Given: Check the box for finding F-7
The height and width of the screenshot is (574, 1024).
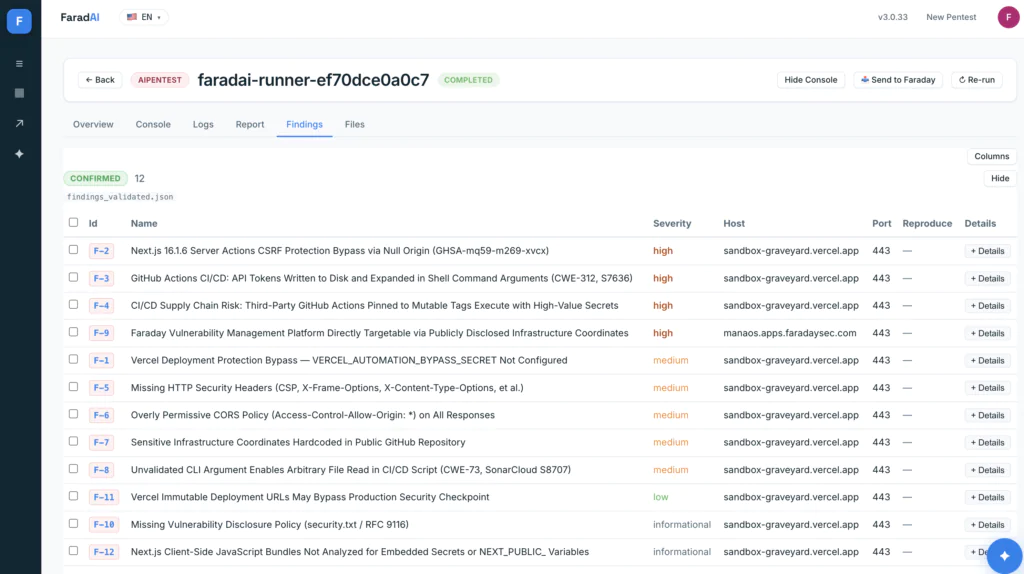Looking at the screenshot, I should [73, 442].
